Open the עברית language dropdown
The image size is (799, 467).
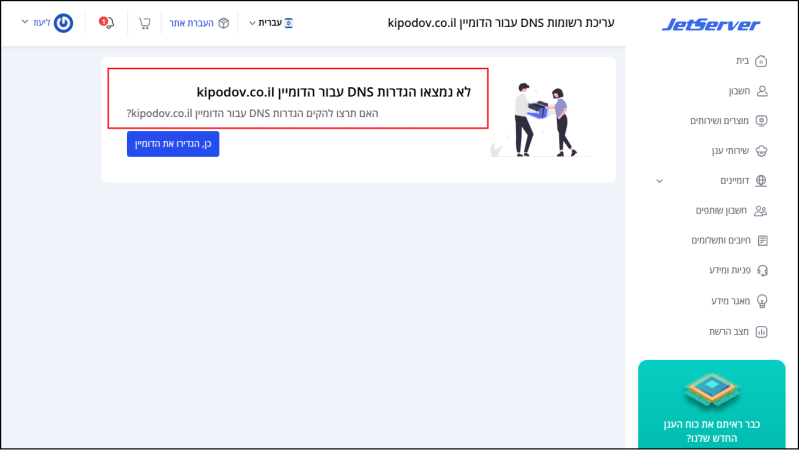point(271,23)
